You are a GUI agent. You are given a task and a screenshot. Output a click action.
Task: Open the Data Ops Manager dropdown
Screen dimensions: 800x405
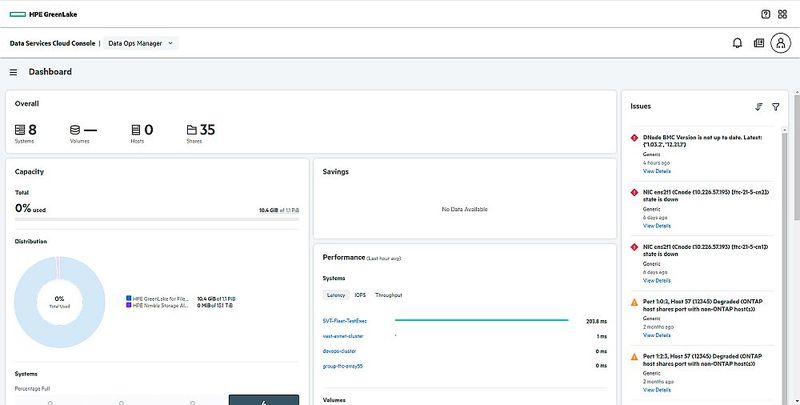(141, 43)
